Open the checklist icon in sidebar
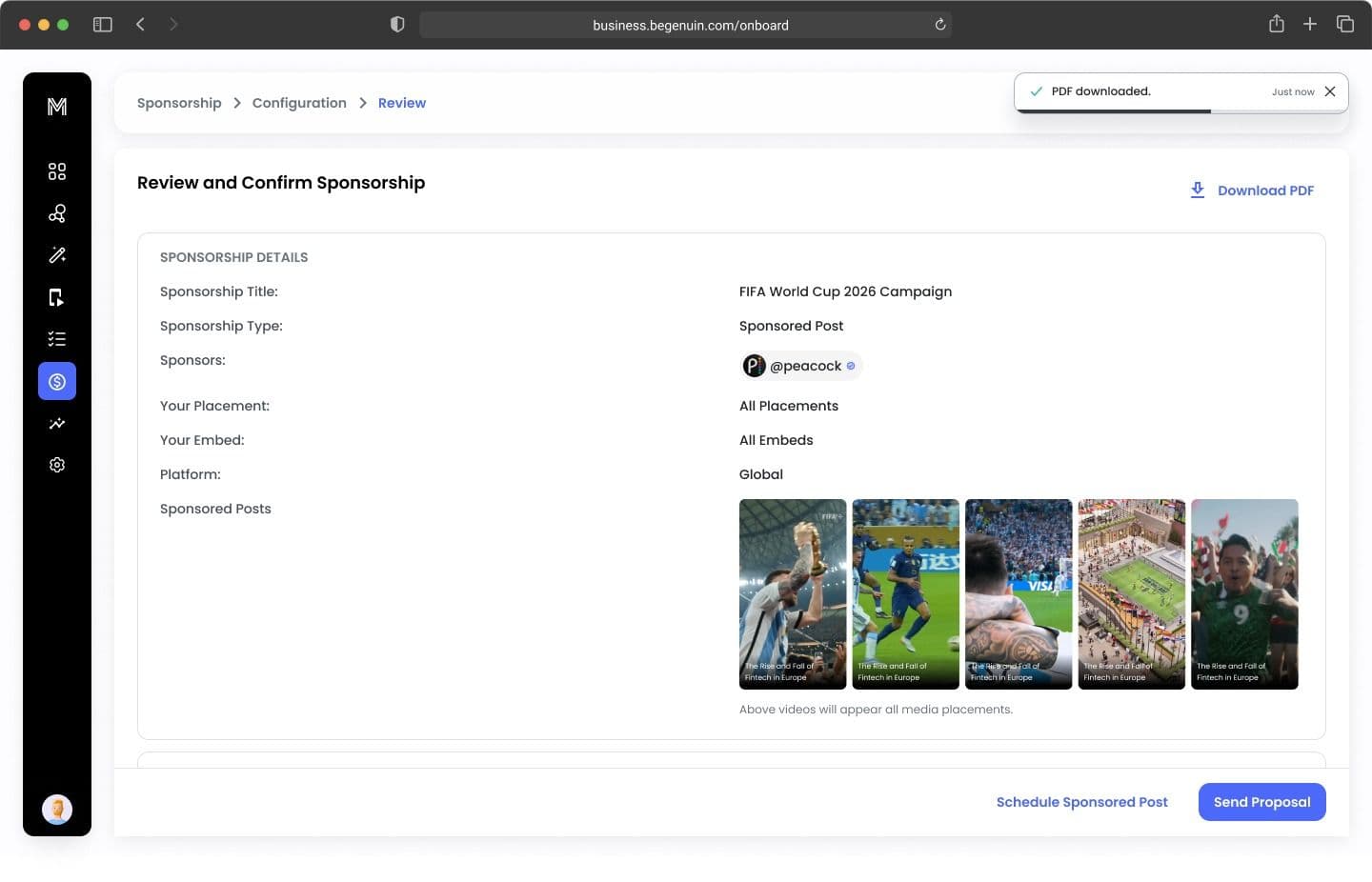The height and width of the screenshot is (882, 1372). coord(57,339)
